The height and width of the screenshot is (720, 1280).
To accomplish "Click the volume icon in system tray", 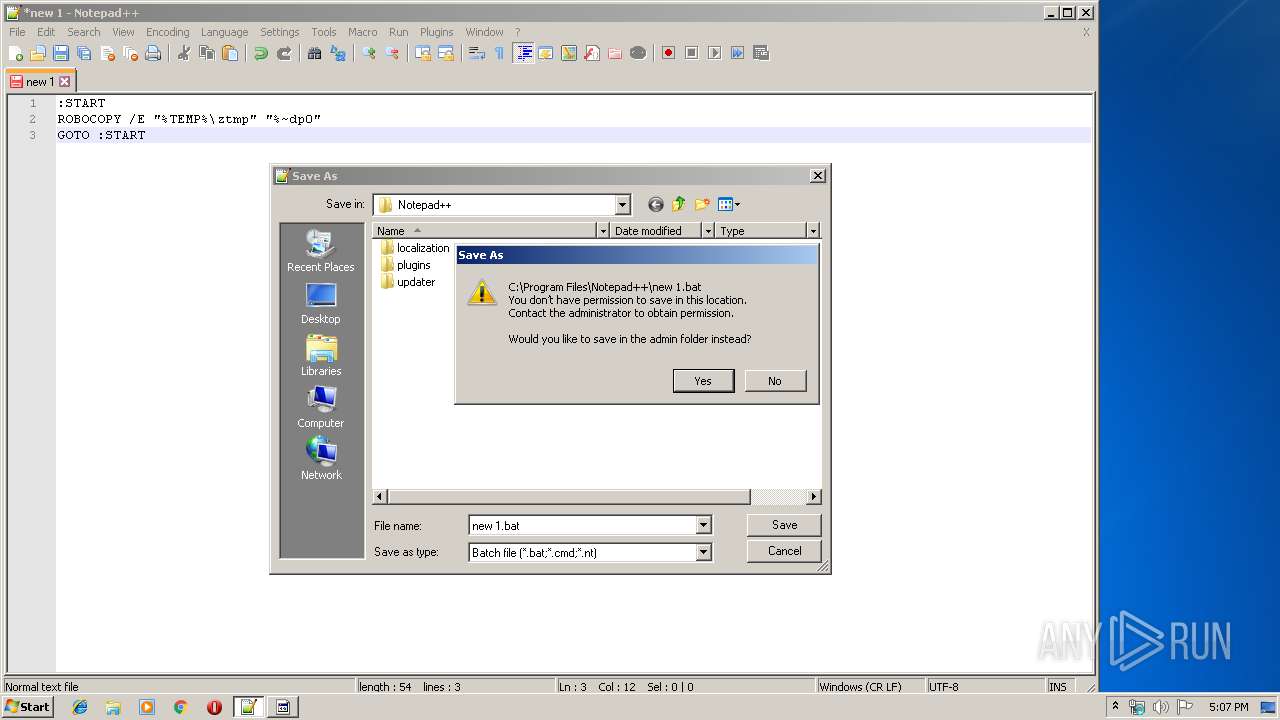I will click(x=1161, y=707).
